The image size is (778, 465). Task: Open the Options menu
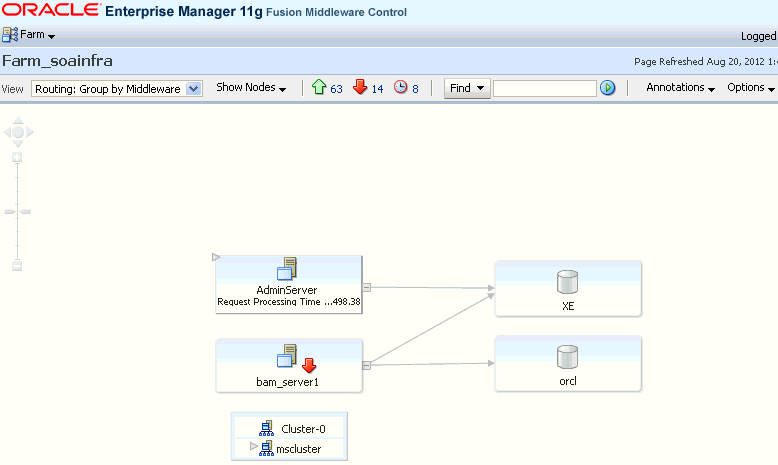click(751, 87)
